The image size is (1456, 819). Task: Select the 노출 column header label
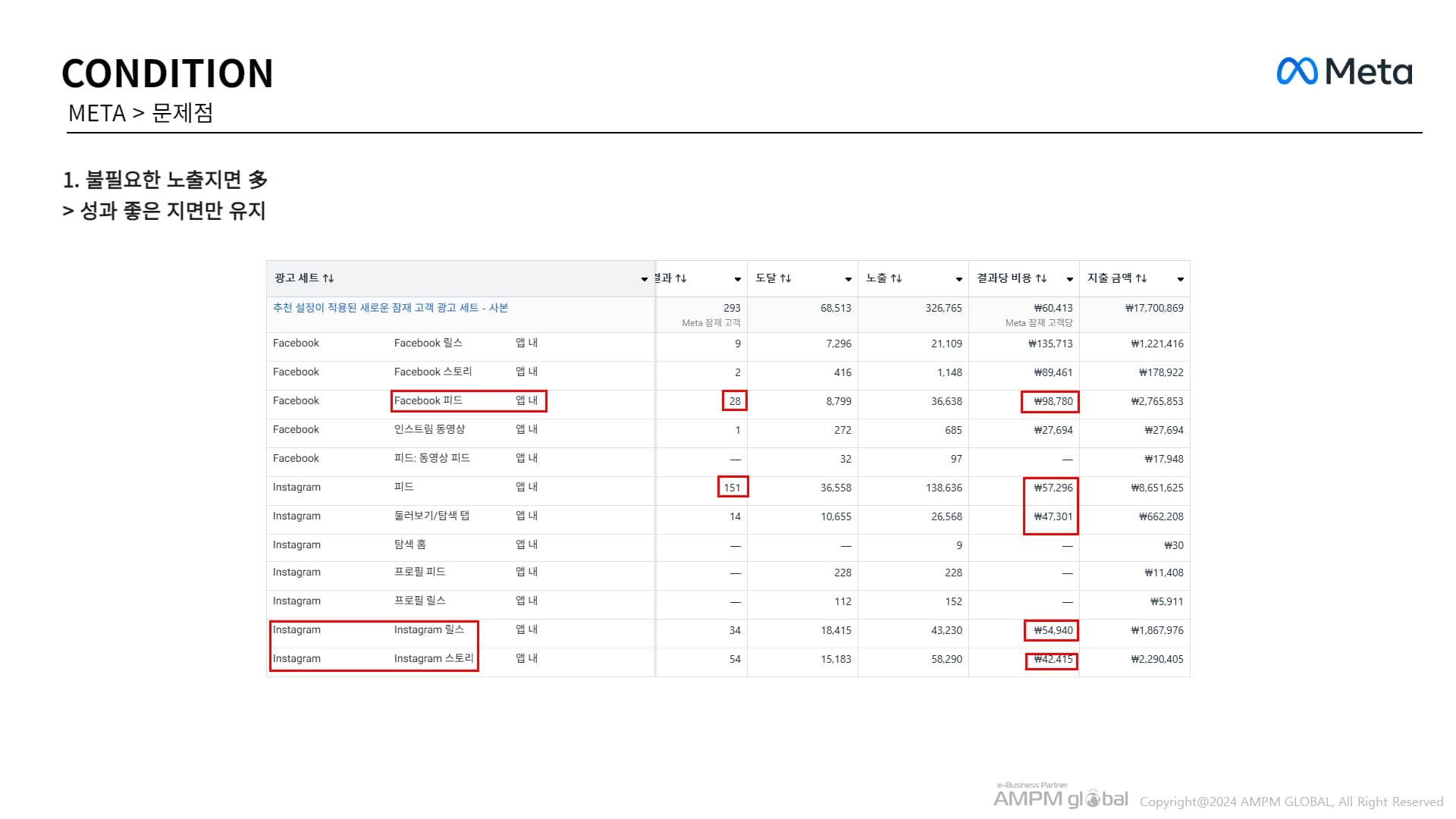point(877,278)
